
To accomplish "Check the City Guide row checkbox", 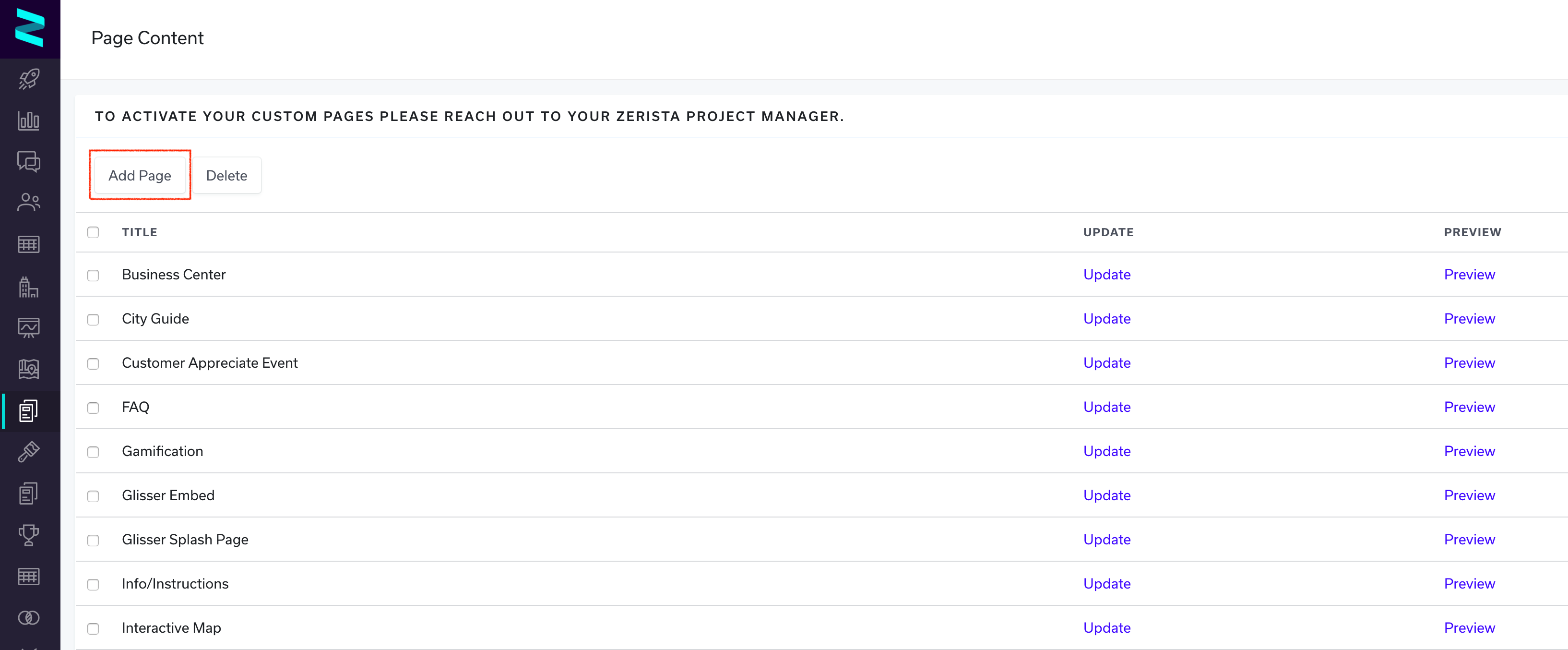I will coord(93,319).
